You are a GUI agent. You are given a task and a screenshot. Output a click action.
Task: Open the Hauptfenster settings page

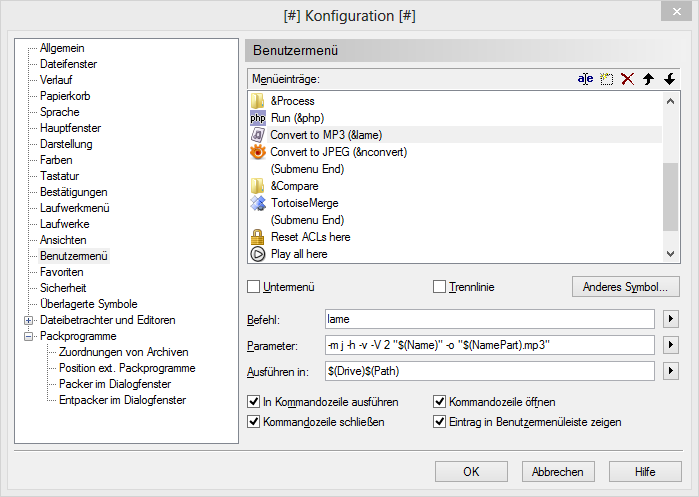click(x=70, y=128)
